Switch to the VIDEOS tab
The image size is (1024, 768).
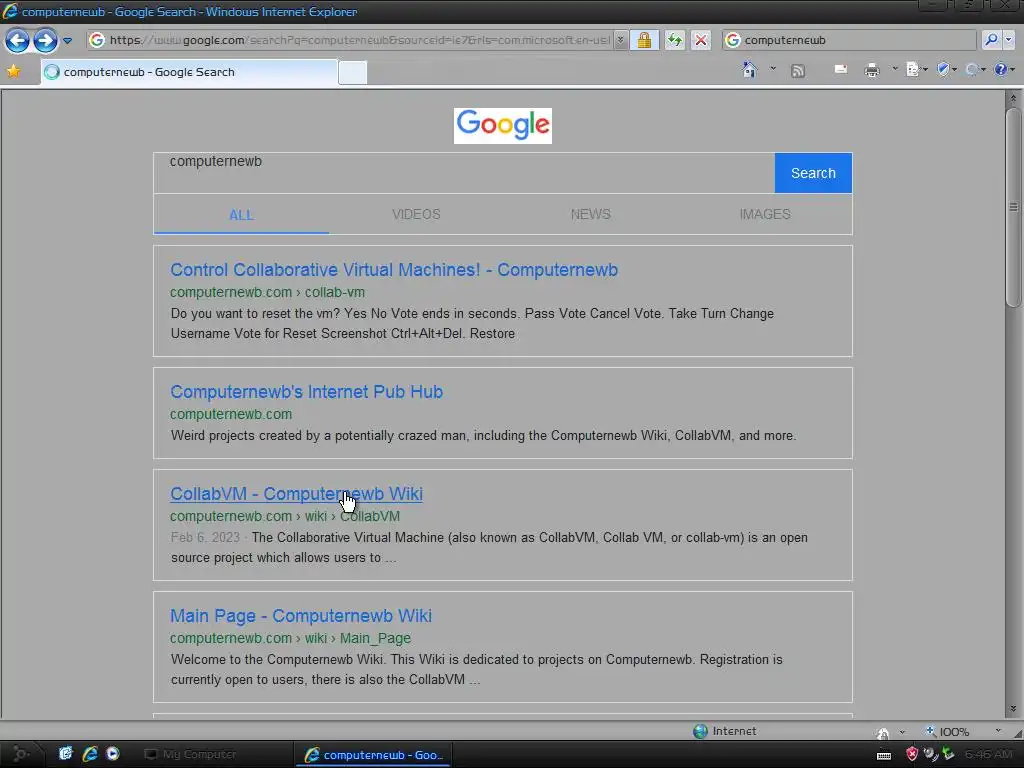416,214
